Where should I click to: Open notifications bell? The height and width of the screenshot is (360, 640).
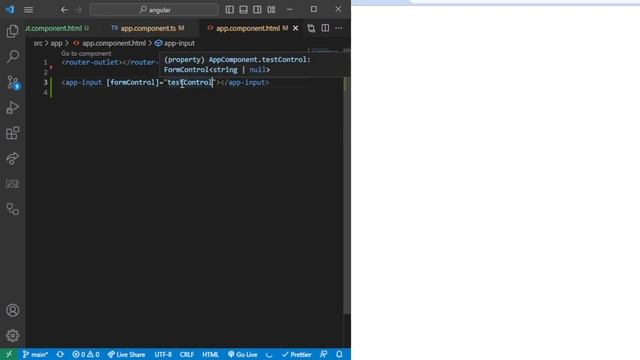coord(339,354)
